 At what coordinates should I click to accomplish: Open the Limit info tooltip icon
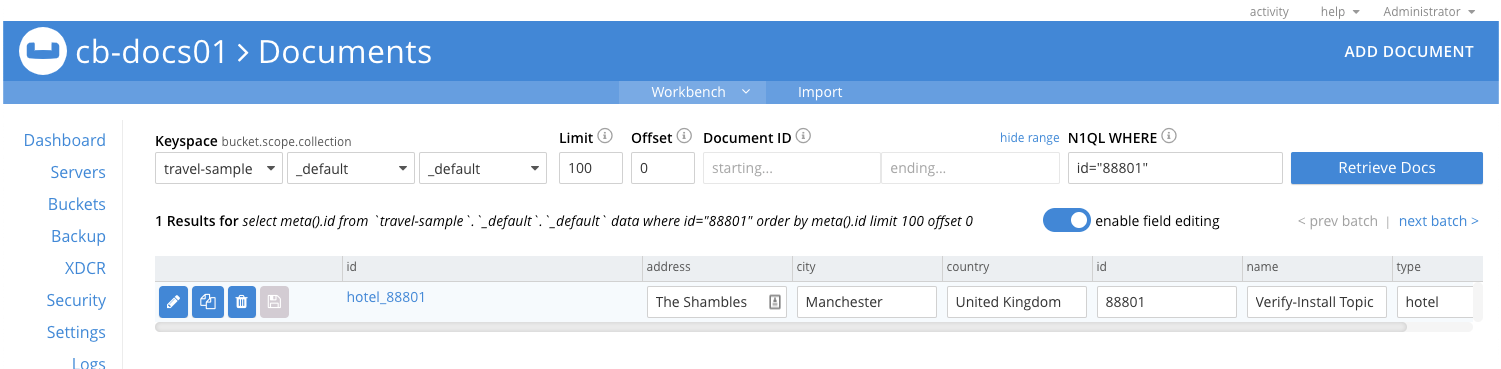click(605, 136)
